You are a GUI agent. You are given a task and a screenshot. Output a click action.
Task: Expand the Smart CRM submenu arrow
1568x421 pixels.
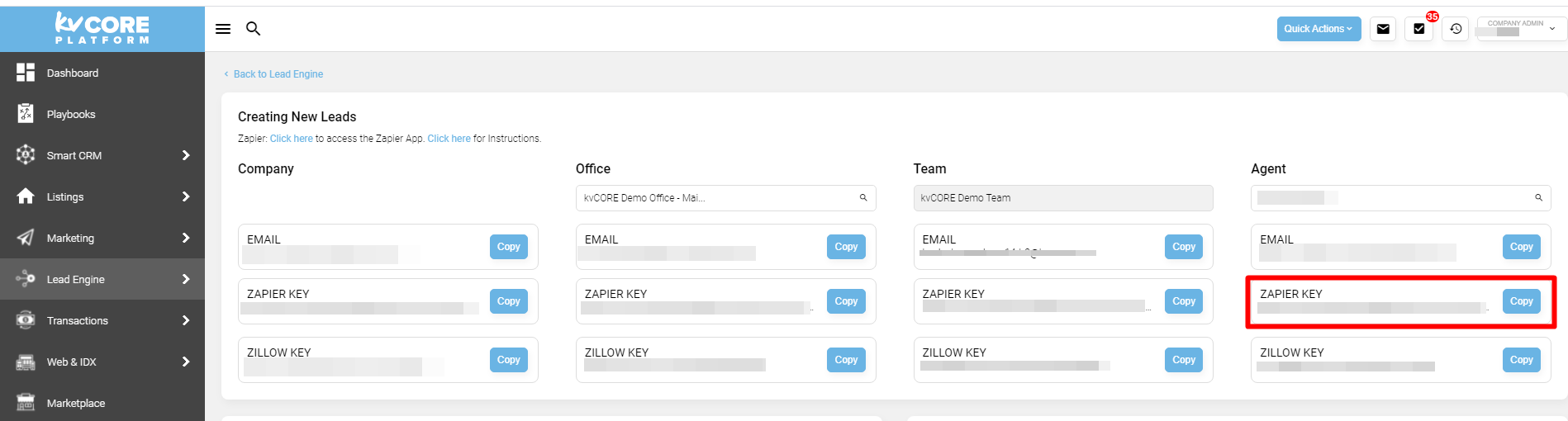[186, 155]
